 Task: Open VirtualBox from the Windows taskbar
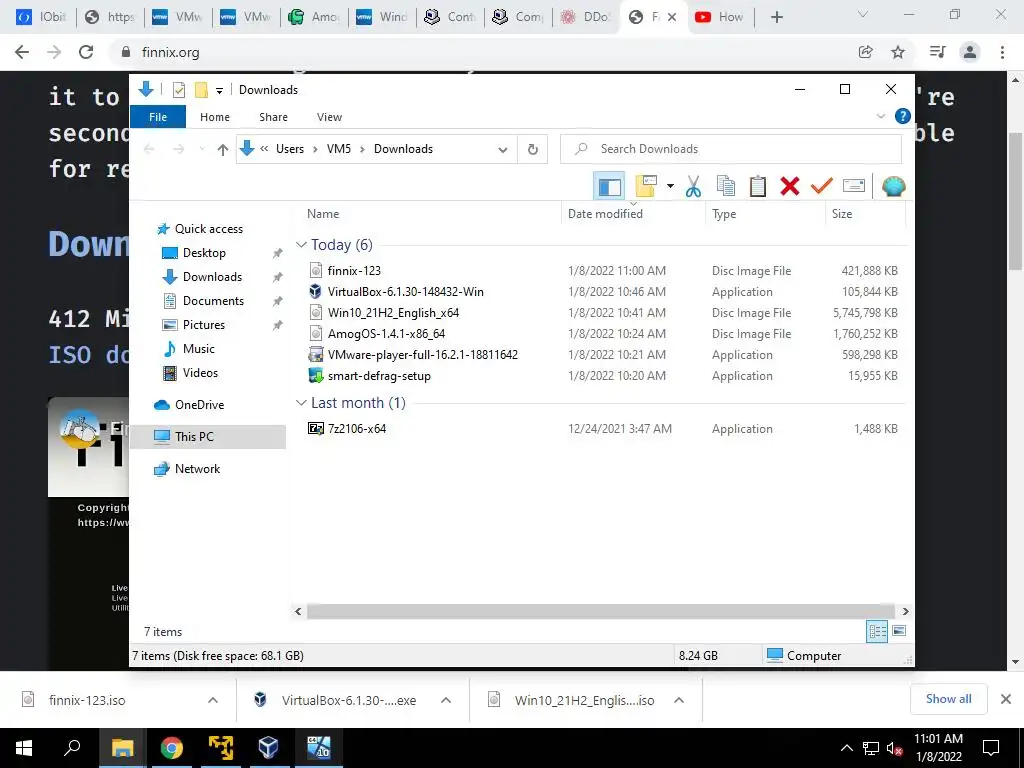[x=268, y=747]
